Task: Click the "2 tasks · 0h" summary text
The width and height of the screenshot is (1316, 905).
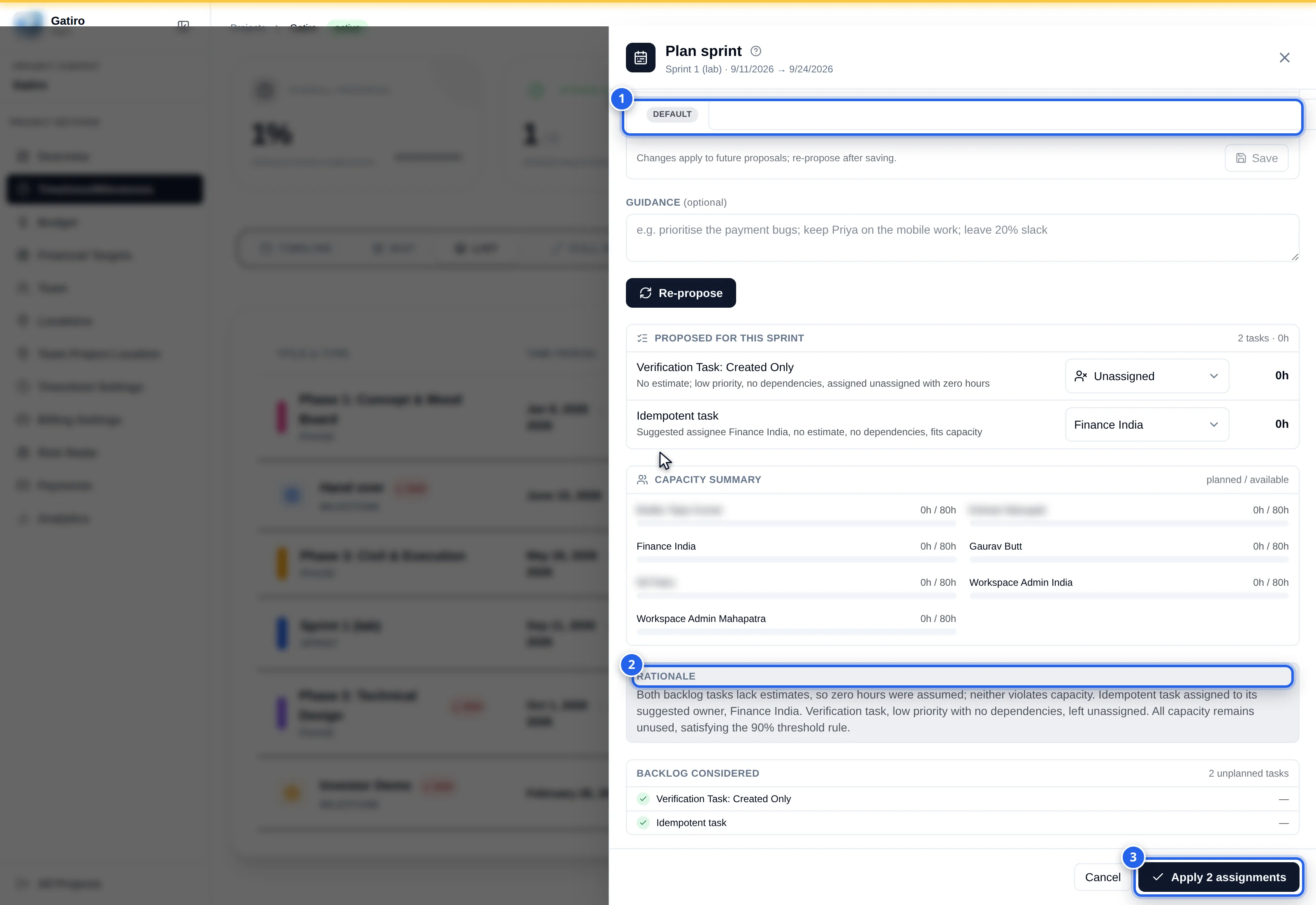Action: coord(1263,338)
